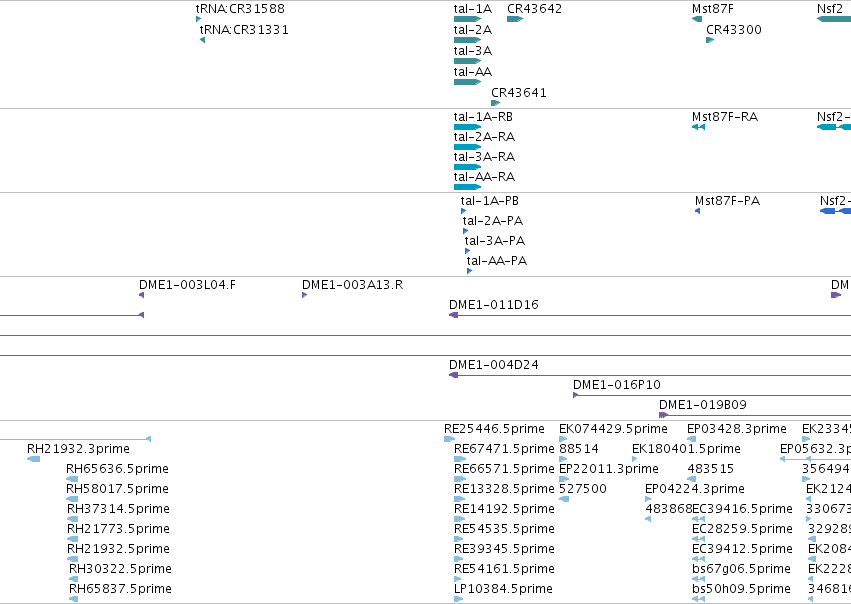This screenshot has height=604, width=851.
Task: Select BAC end DME1-003A13.R
Action: [x=304, y=295]
